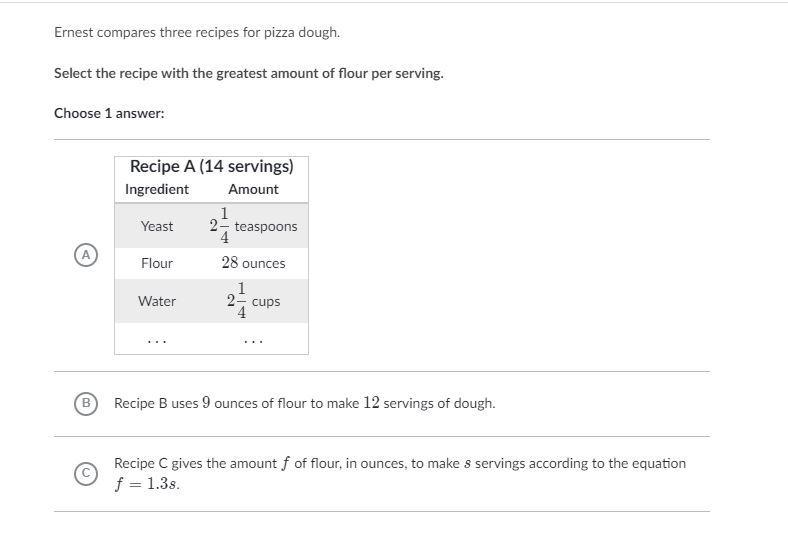The width and height of the screenshot is (788, 551).
Task: Pick the circle labeled C
Action: point(86,474)
